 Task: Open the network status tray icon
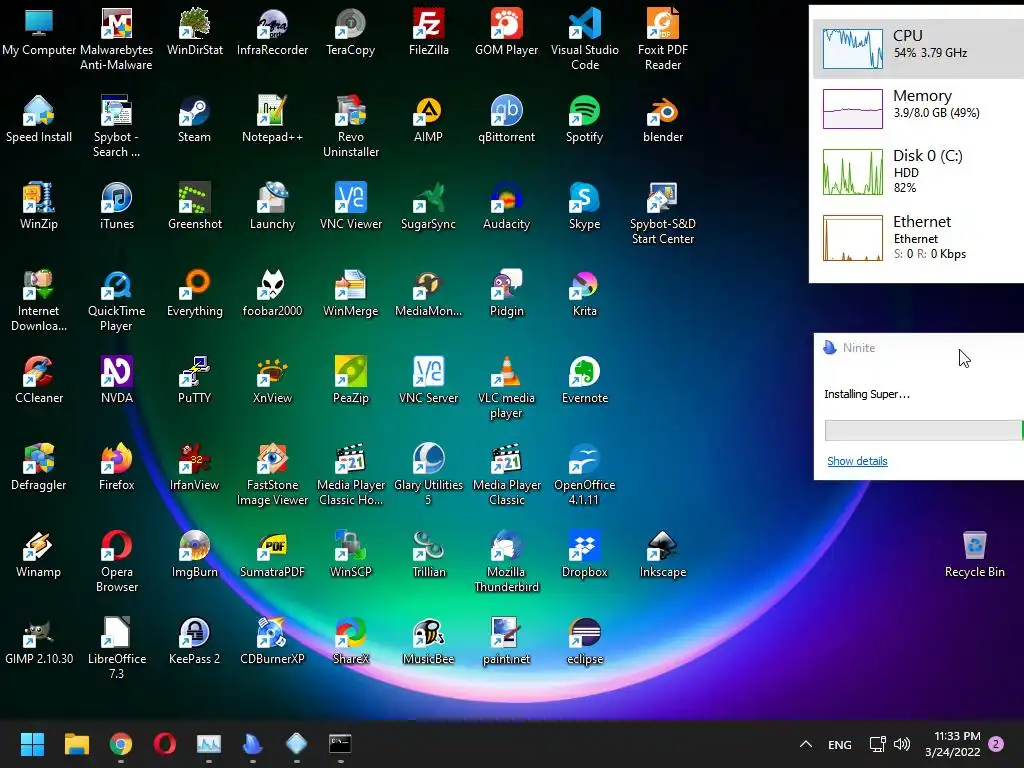877,744
